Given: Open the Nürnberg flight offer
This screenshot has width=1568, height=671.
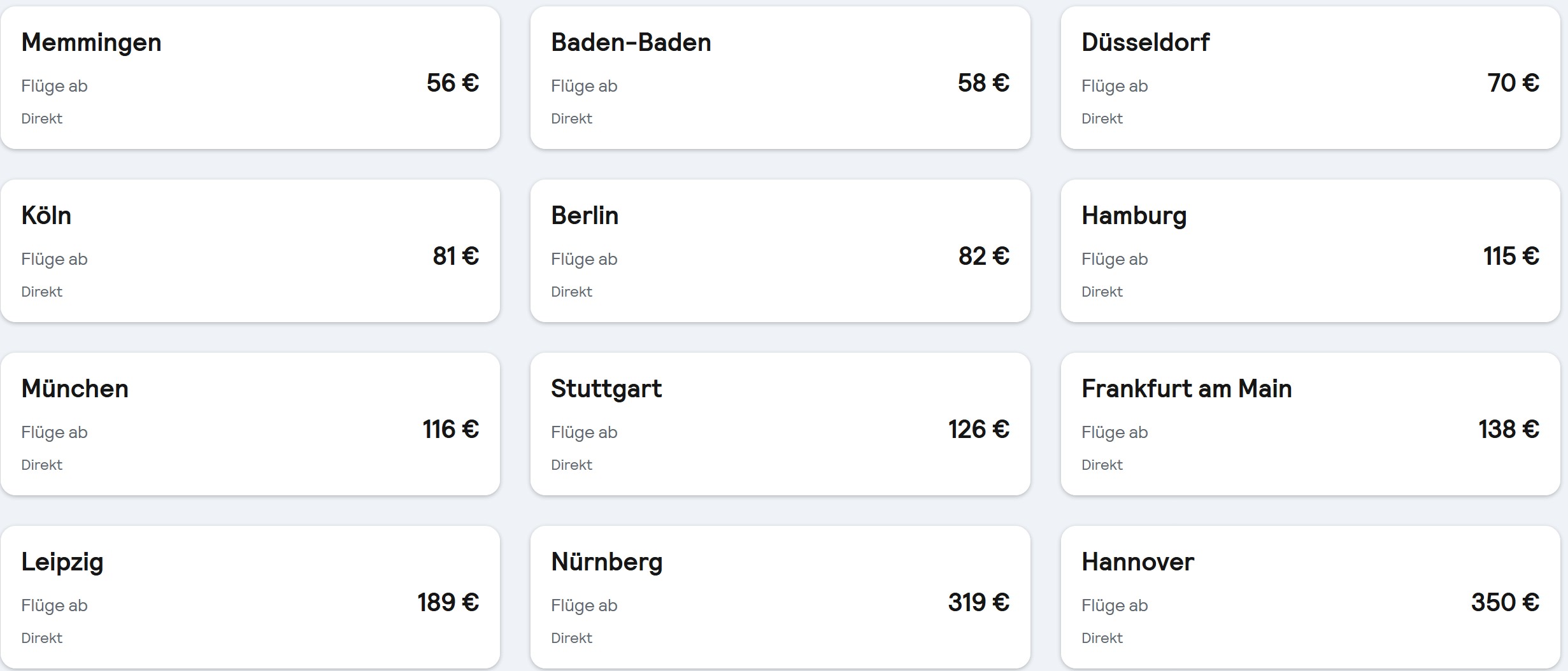Looking at the screenshot, I should [x=780, y=597].
